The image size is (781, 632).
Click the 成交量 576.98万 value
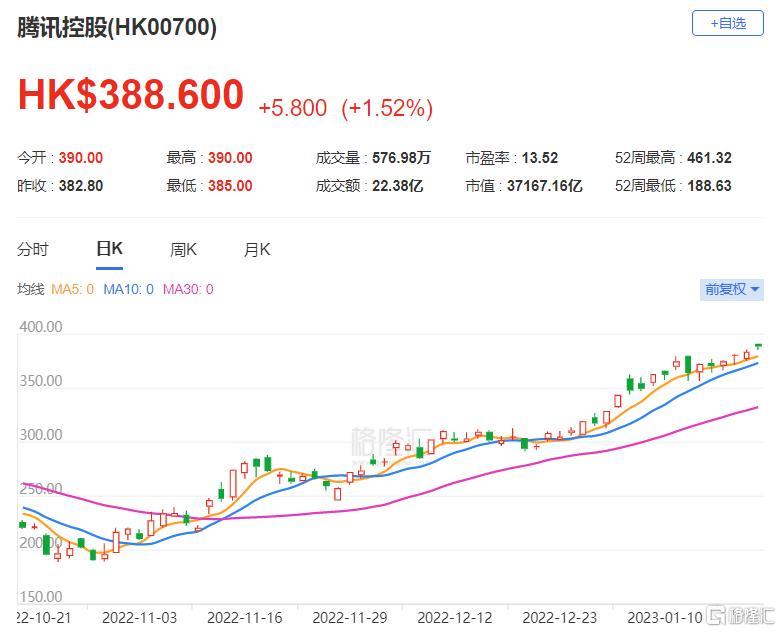click(x=401, y=158)
